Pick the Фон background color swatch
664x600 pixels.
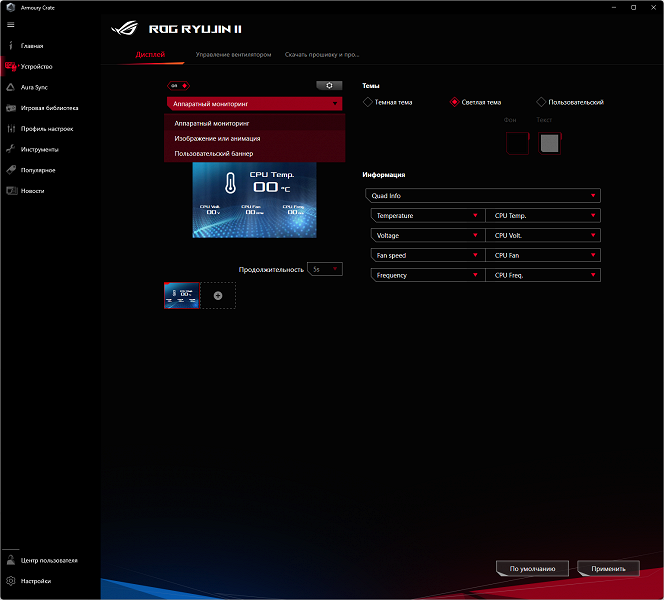(517, 143)
